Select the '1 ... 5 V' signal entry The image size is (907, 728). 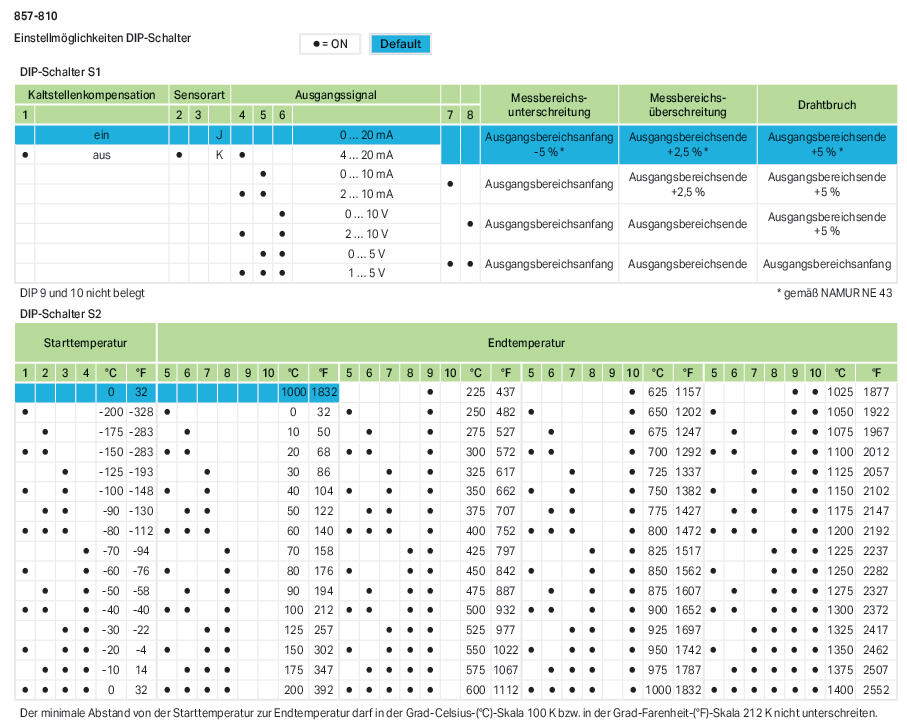(366, 273)
